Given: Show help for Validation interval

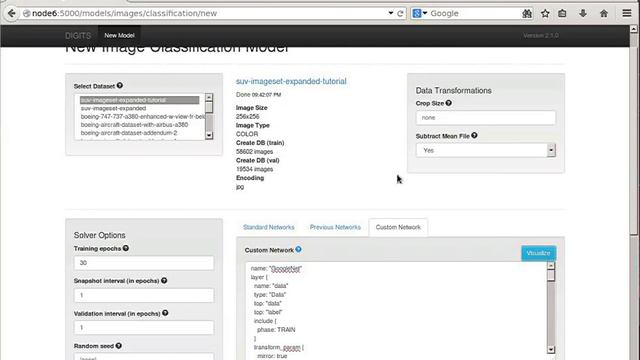Looking at the screenshot, I should [x=165, y=313].
